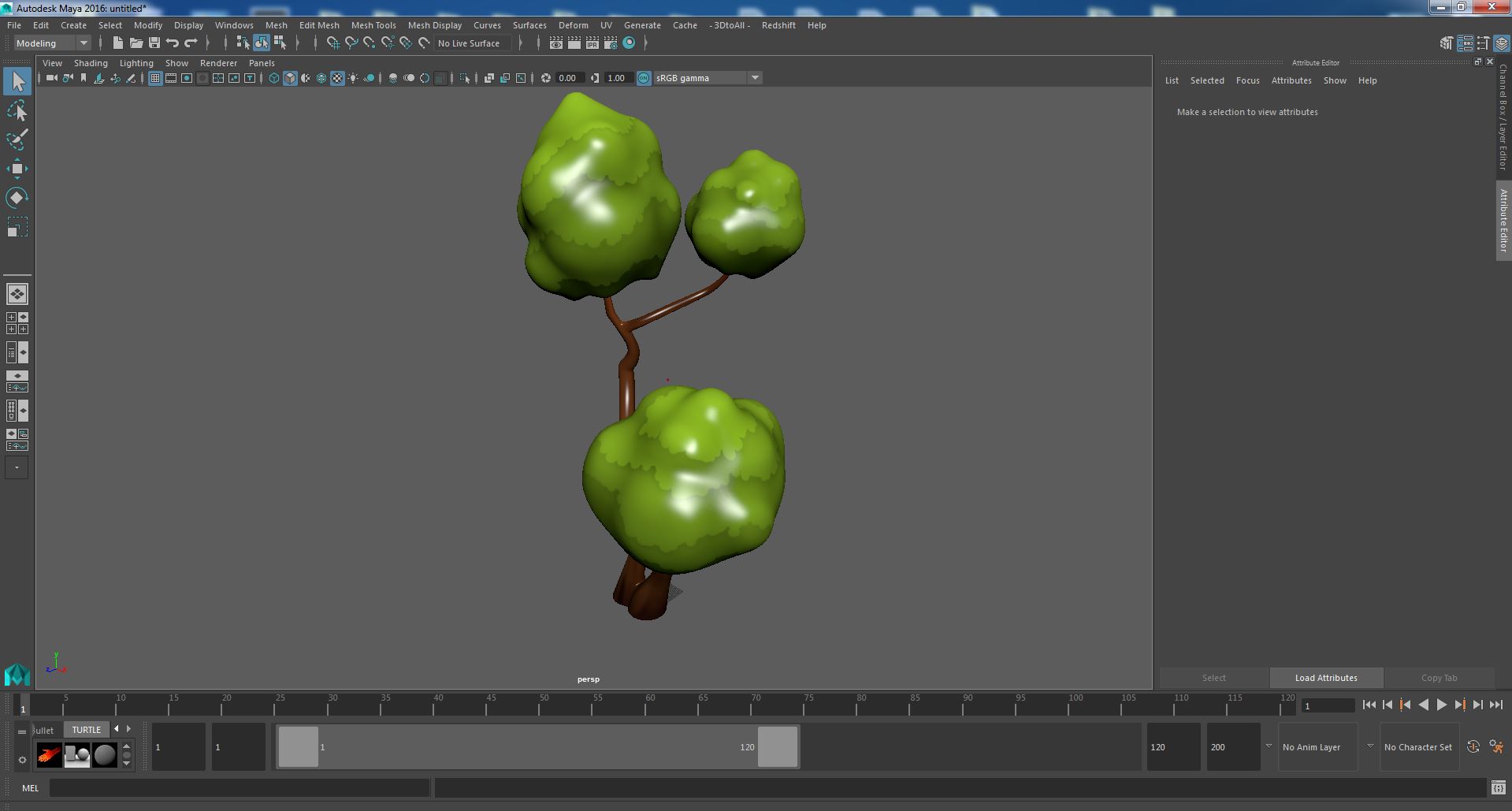Click the Copy Tab button

pyautogui.click(x=1439, y=678)
